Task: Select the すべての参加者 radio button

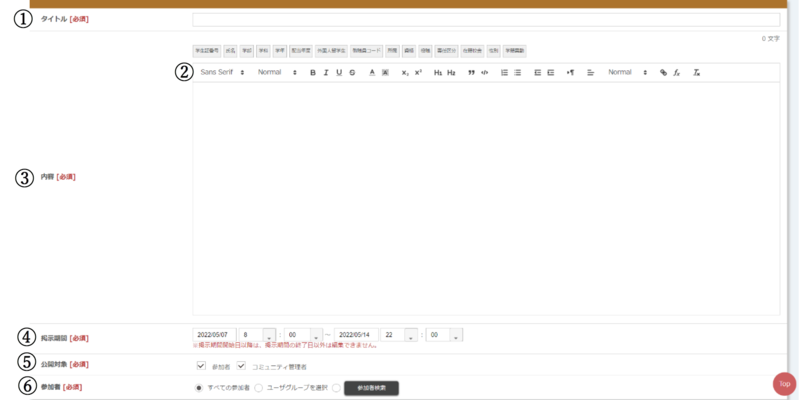Action: [x=198, y=387]
